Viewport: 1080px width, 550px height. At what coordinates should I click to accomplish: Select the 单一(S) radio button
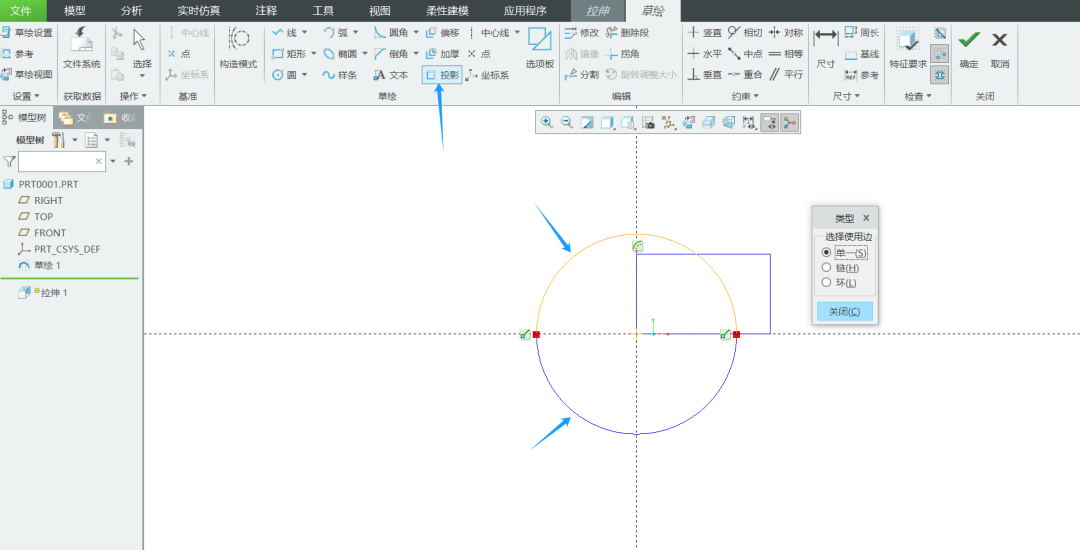[827, 253]
